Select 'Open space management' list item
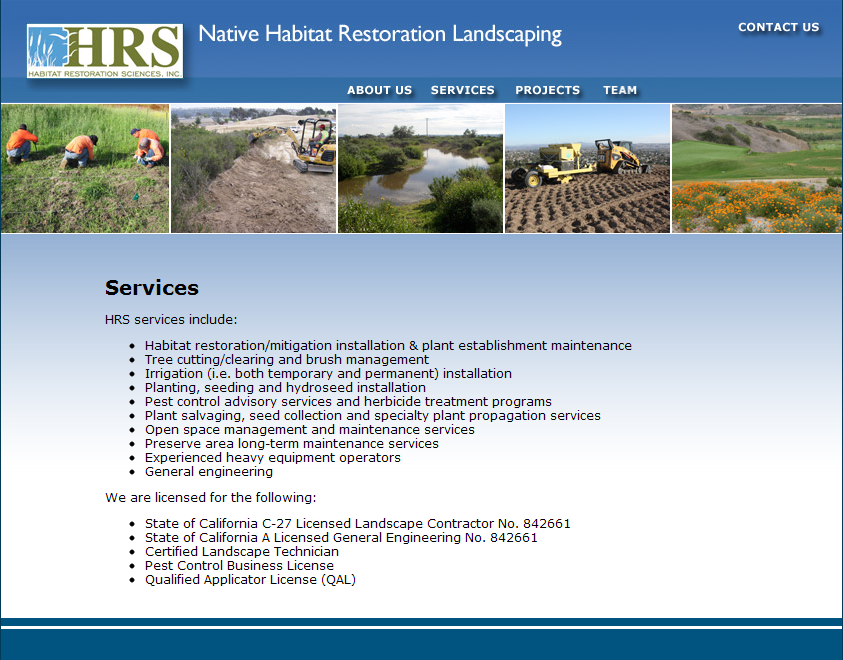843x660 pixels. click(310, 429)
